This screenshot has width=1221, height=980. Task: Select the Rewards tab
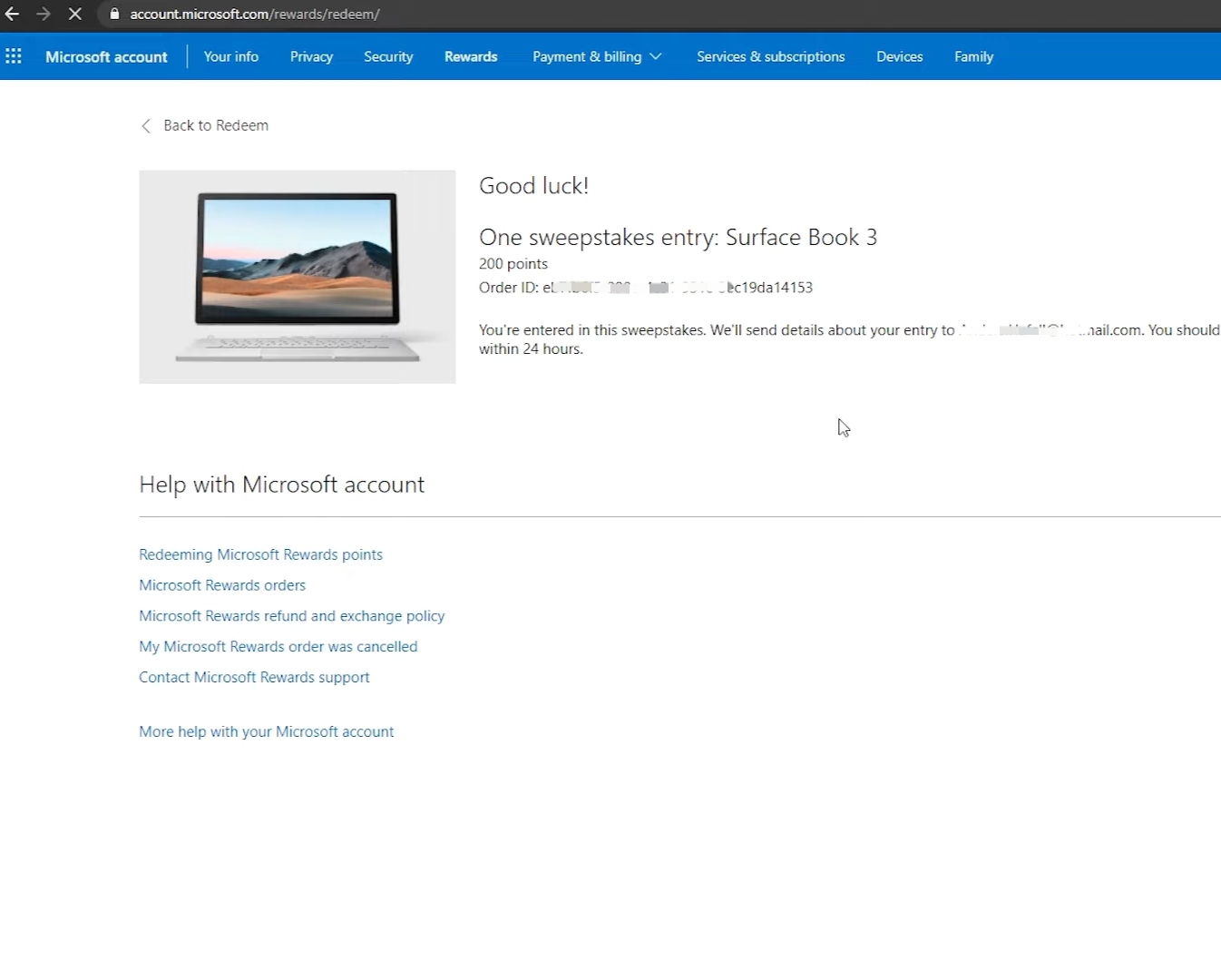point(471,56)
